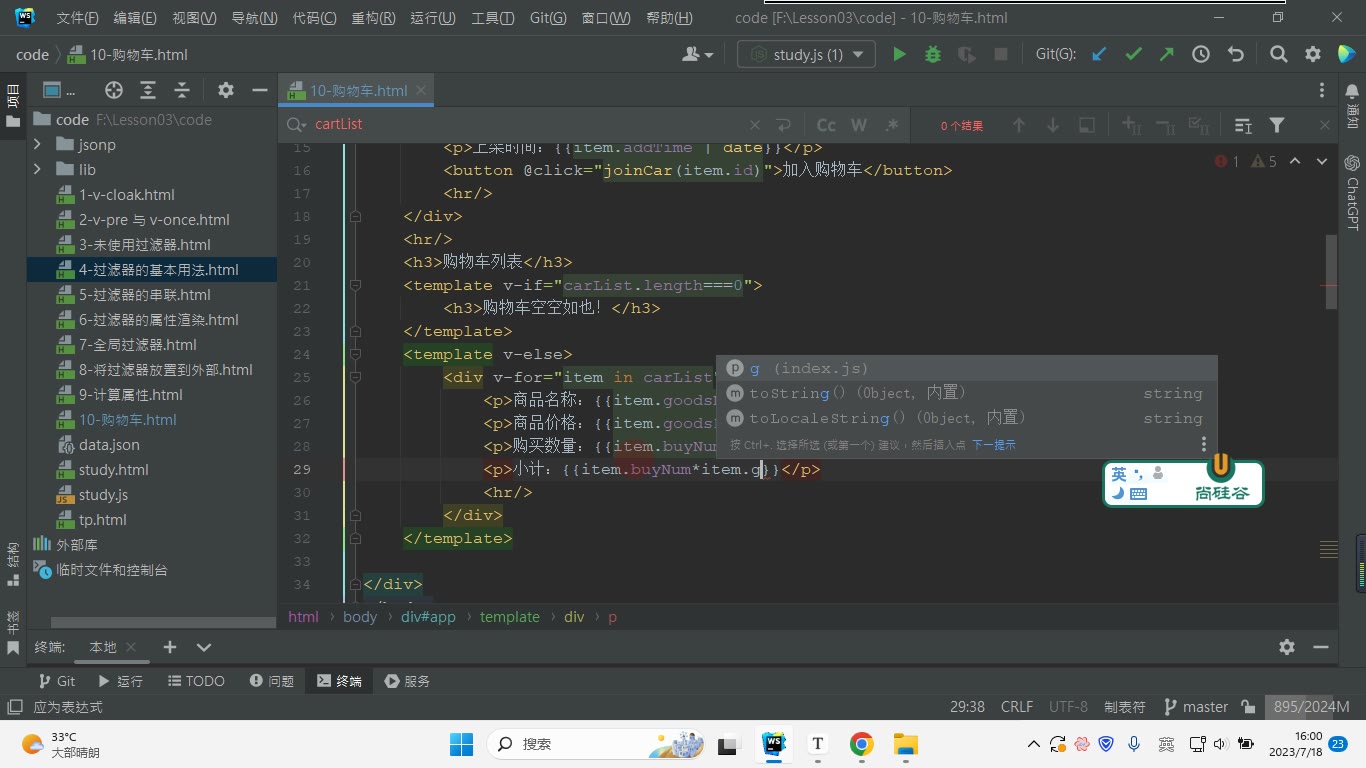
Task: Show Git history clock icon
Action: [x=1201, y=55]
